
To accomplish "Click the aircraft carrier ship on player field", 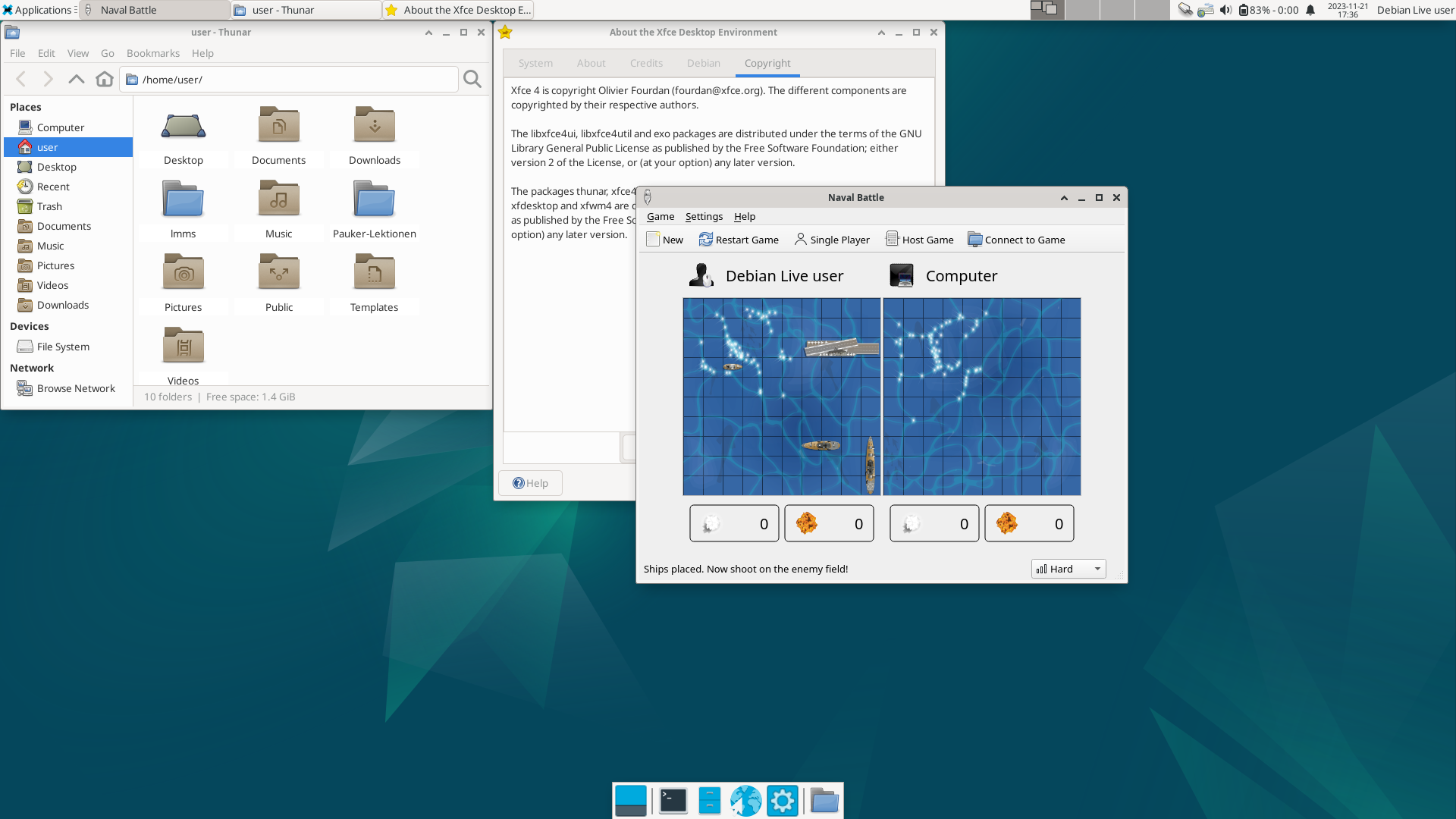I will coord(842,348).
